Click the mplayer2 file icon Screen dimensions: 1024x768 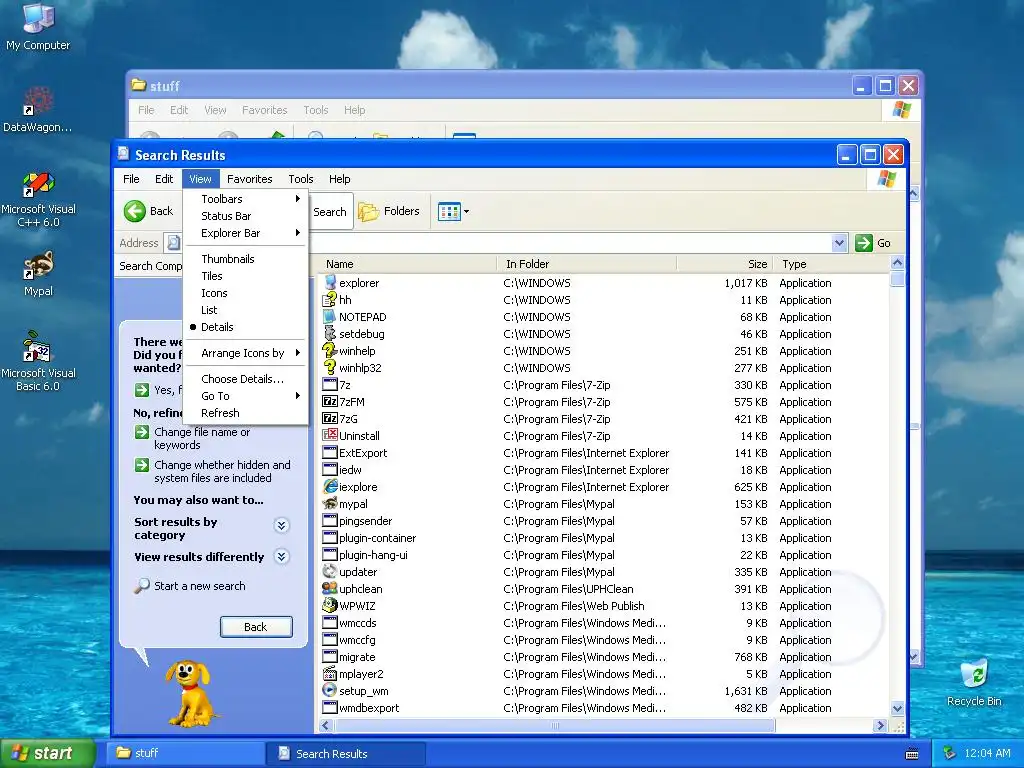[330, 673]
